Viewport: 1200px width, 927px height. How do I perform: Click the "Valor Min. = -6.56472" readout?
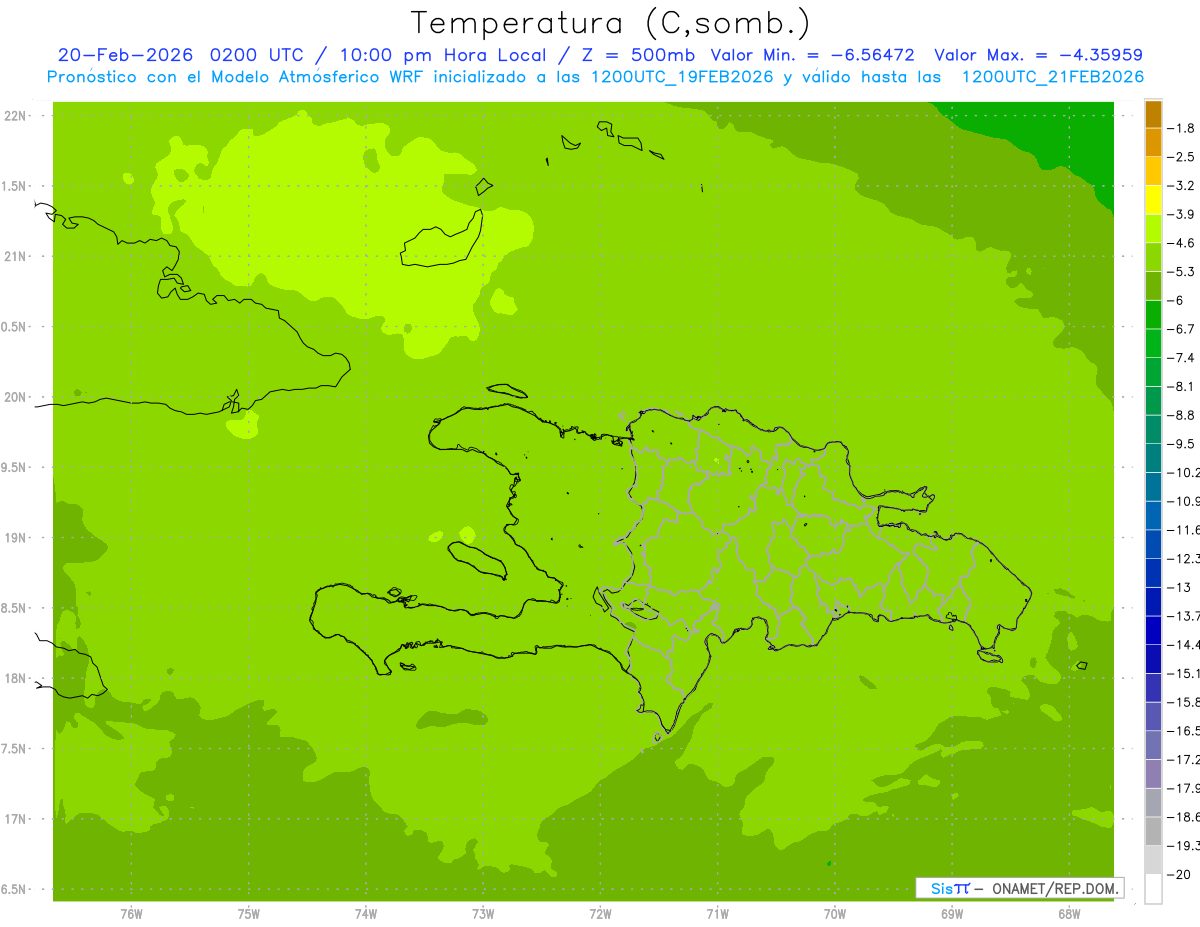pos(812,55)
